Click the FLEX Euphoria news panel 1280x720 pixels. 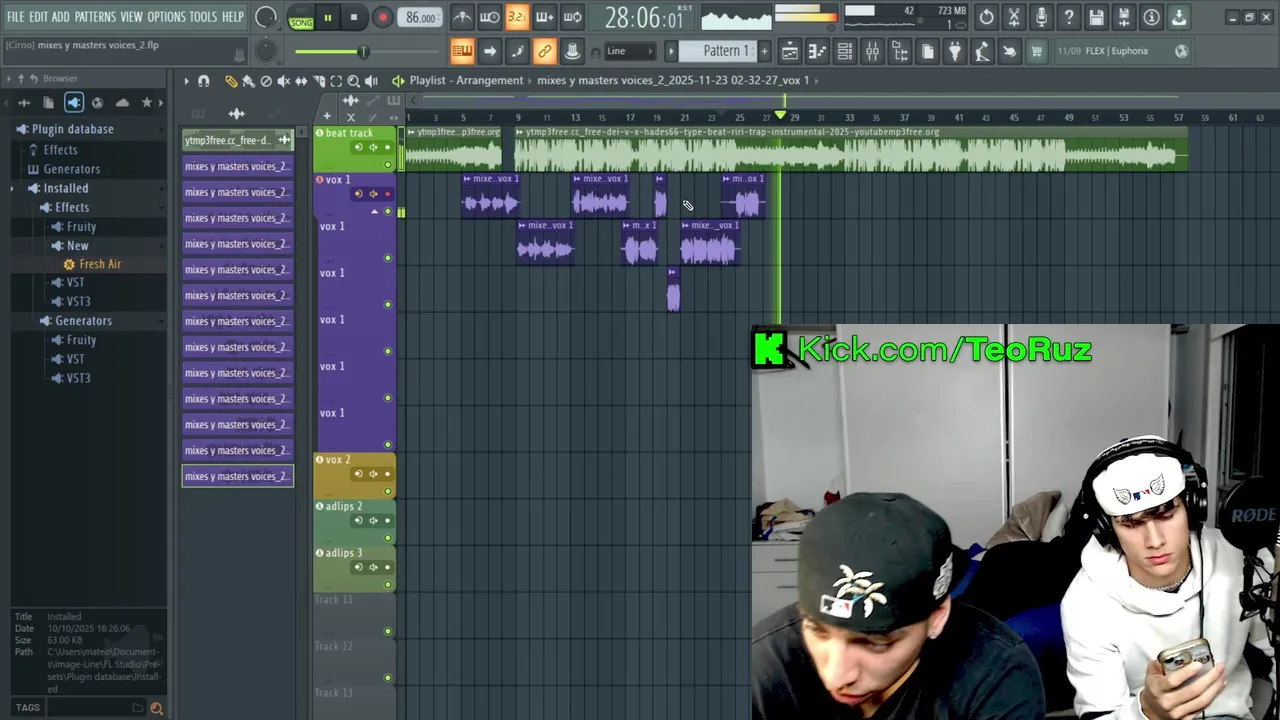(1122, 51)
